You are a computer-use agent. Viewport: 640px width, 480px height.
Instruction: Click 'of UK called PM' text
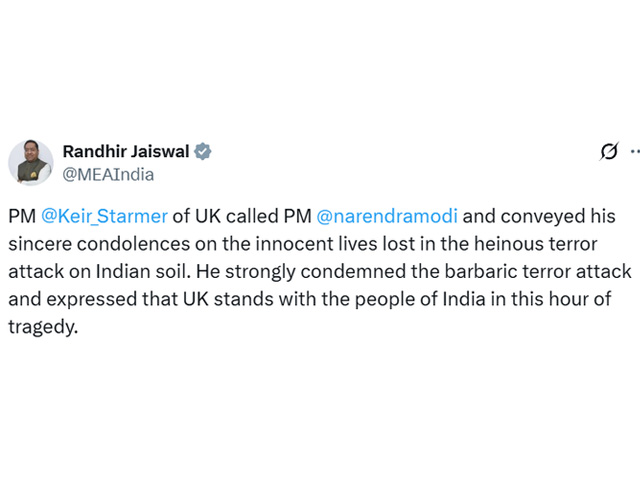click(x=242, y=216)
